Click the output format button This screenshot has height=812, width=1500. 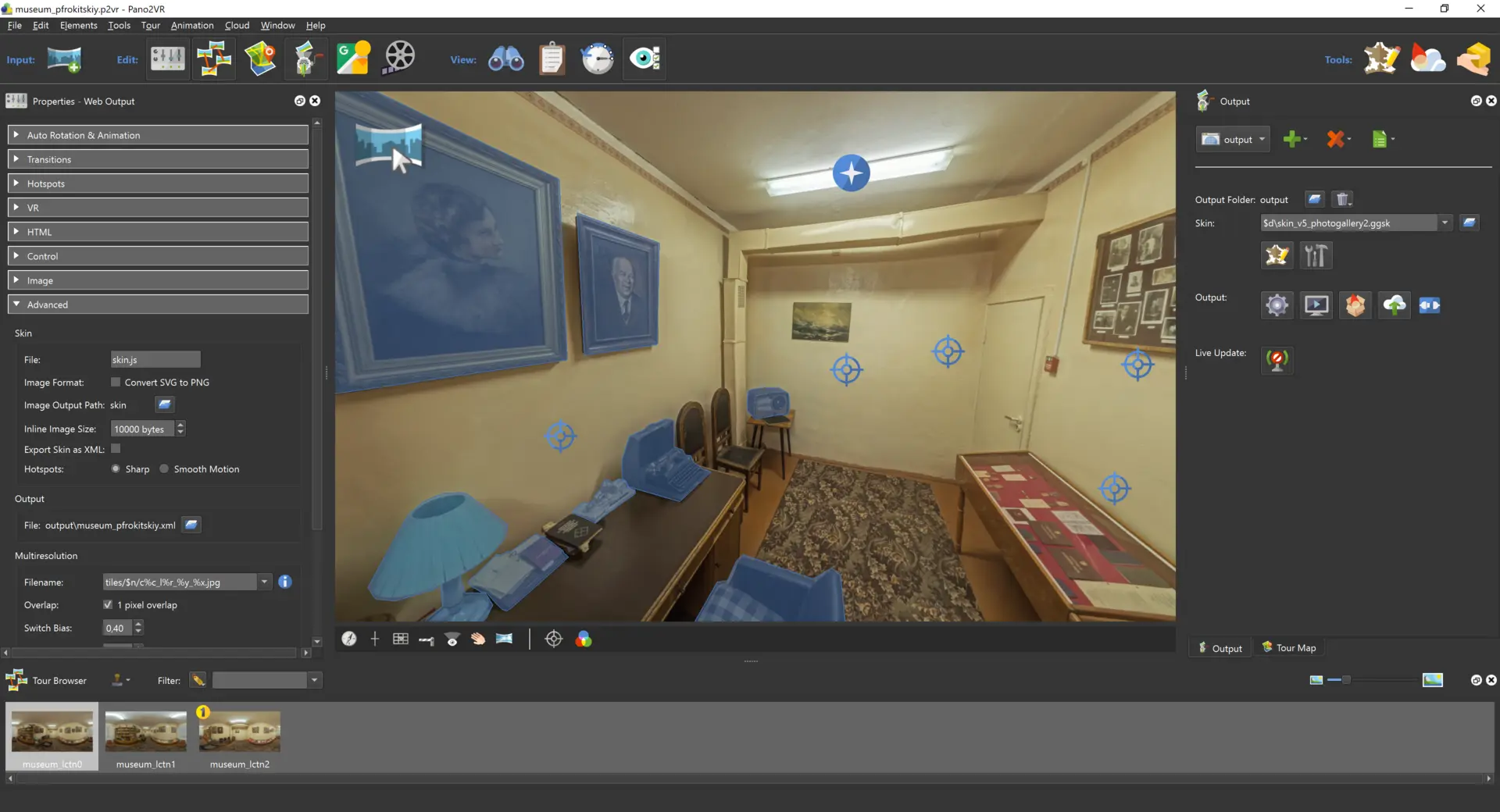1232,139
